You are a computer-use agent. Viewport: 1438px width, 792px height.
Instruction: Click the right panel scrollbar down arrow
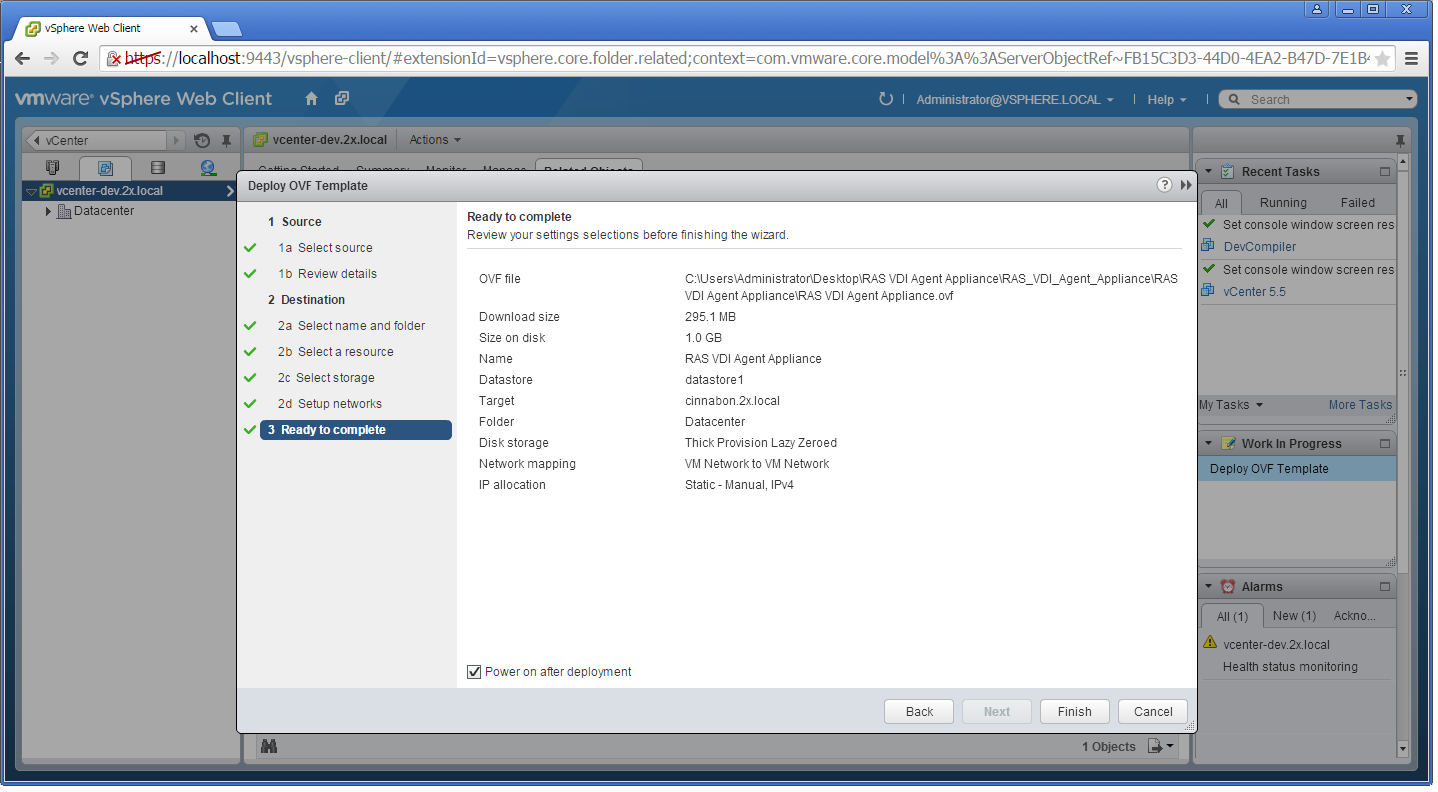pos(1402,748)
